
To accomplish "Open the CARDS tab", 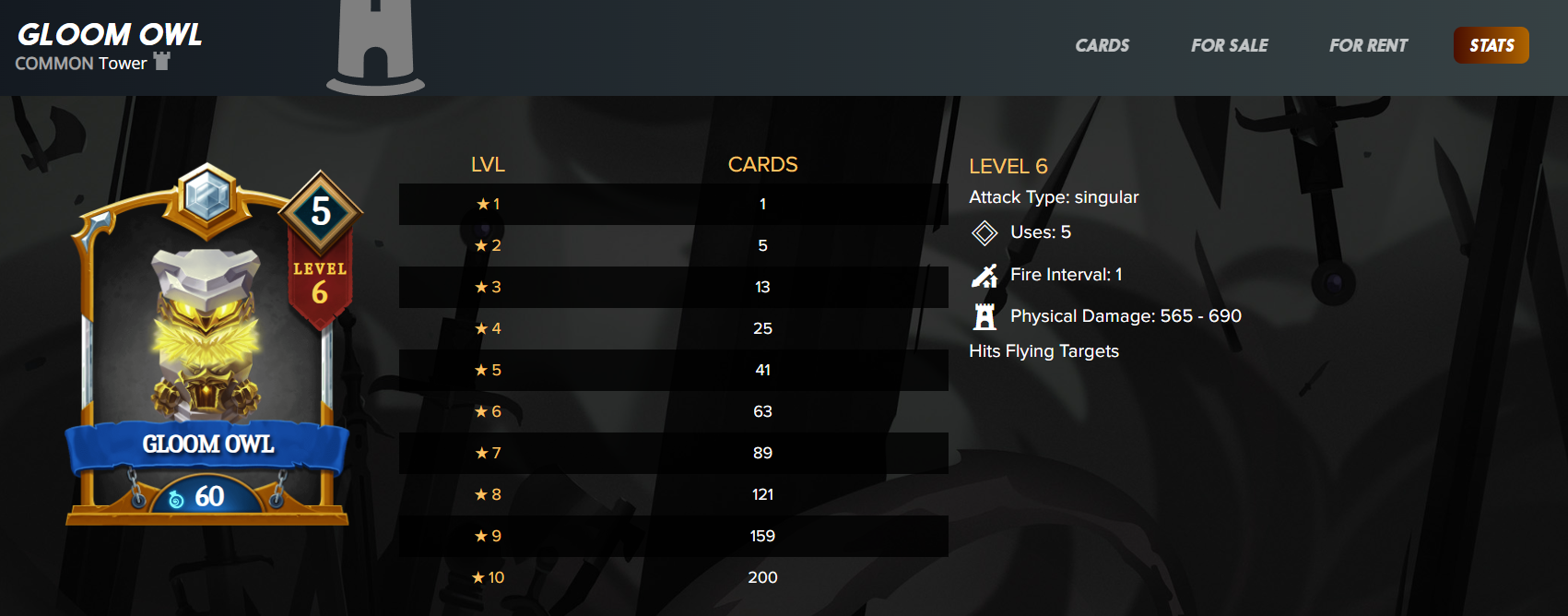I will pos(1102,45).
